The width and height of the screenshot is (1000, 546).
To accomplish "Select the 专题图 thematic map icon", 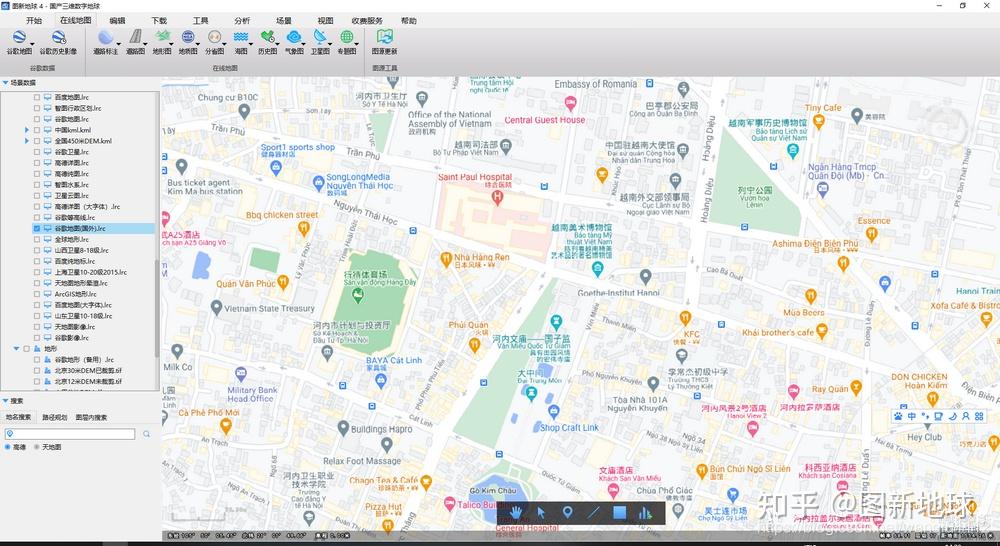I will click(346, 37).
